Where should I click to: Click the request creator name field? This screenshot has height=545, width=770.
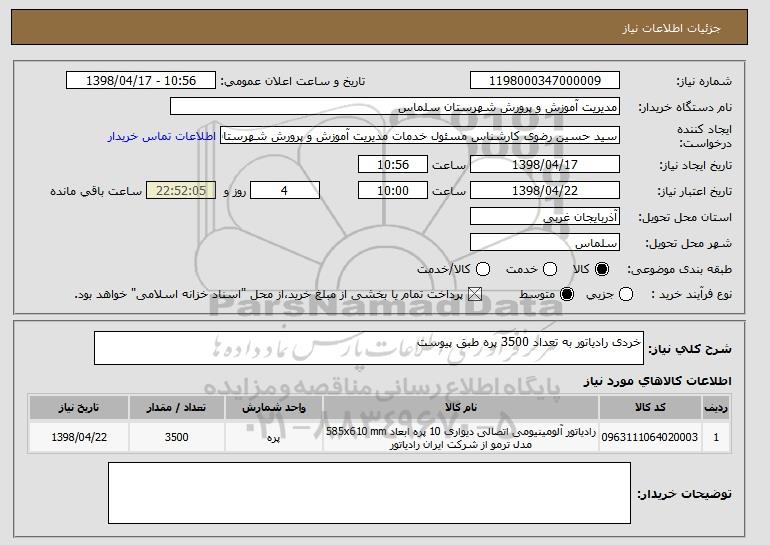pos(420,136)
